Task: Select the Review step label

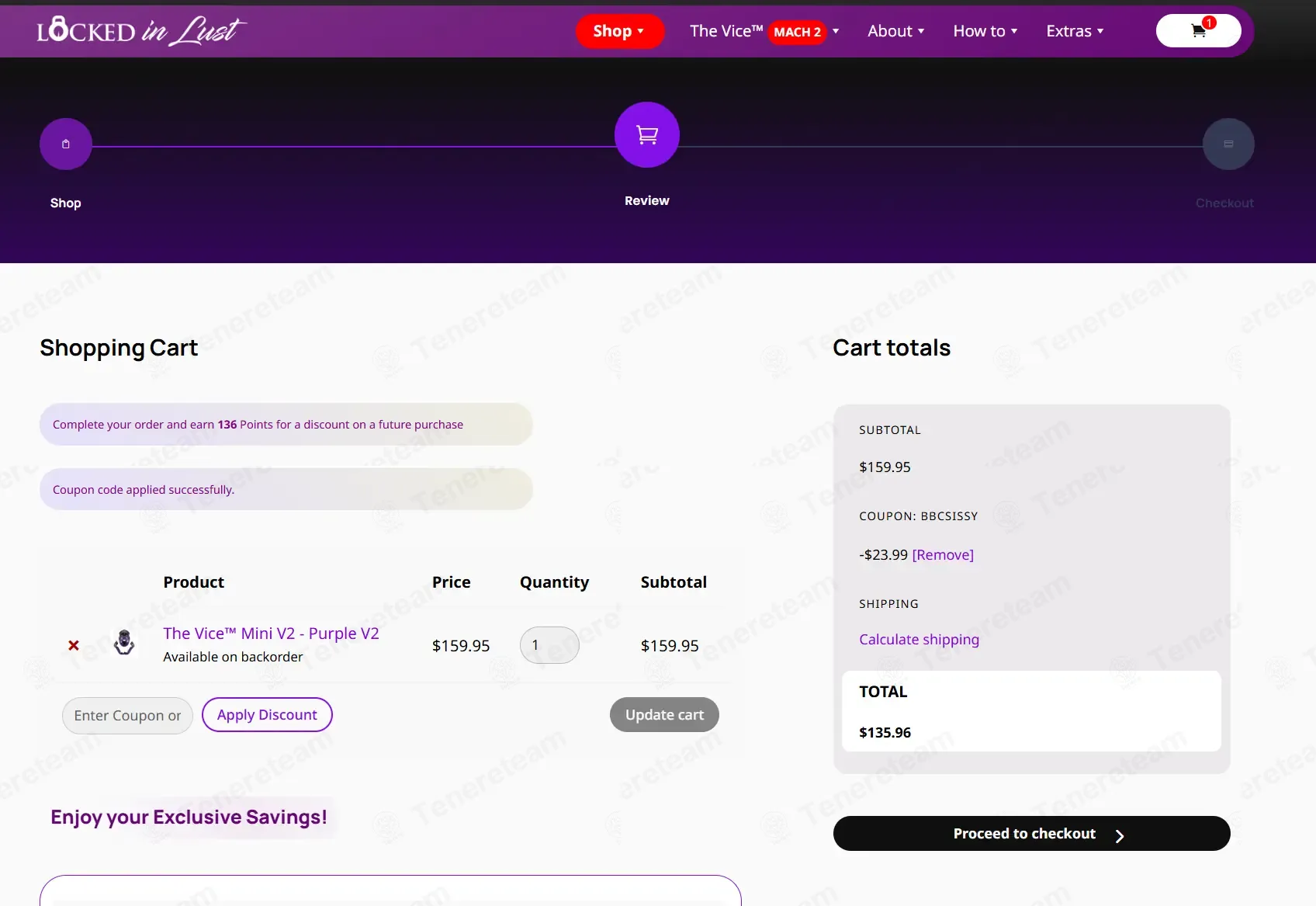Action: [x=647, y=200]
